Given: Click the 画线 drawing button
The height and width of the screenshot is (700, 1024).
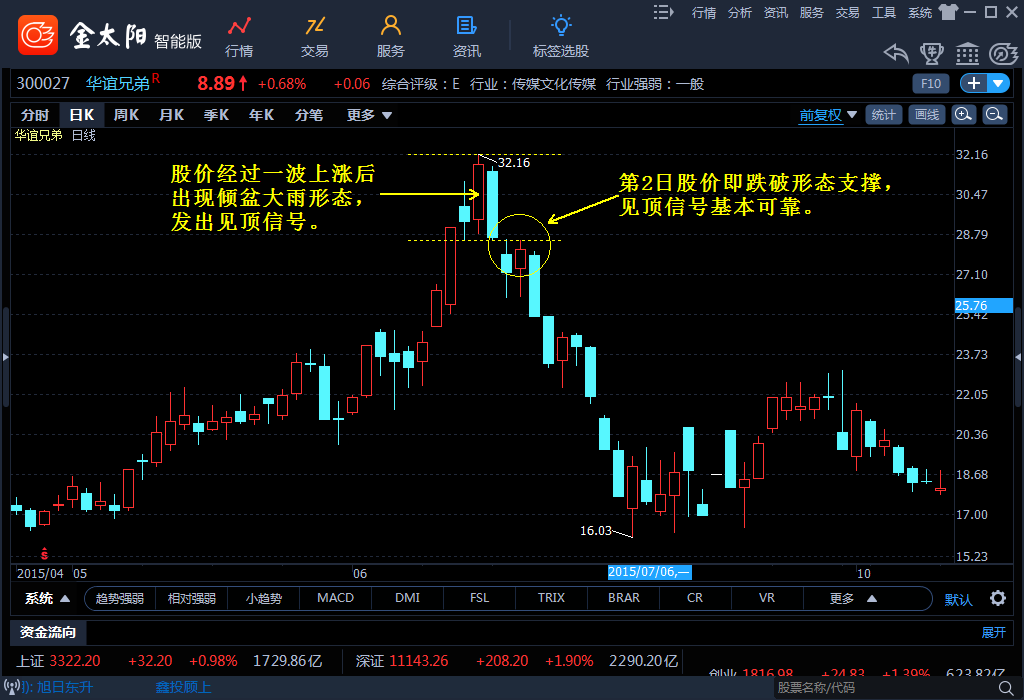Looking at the screenshot, I should [927, 115].
